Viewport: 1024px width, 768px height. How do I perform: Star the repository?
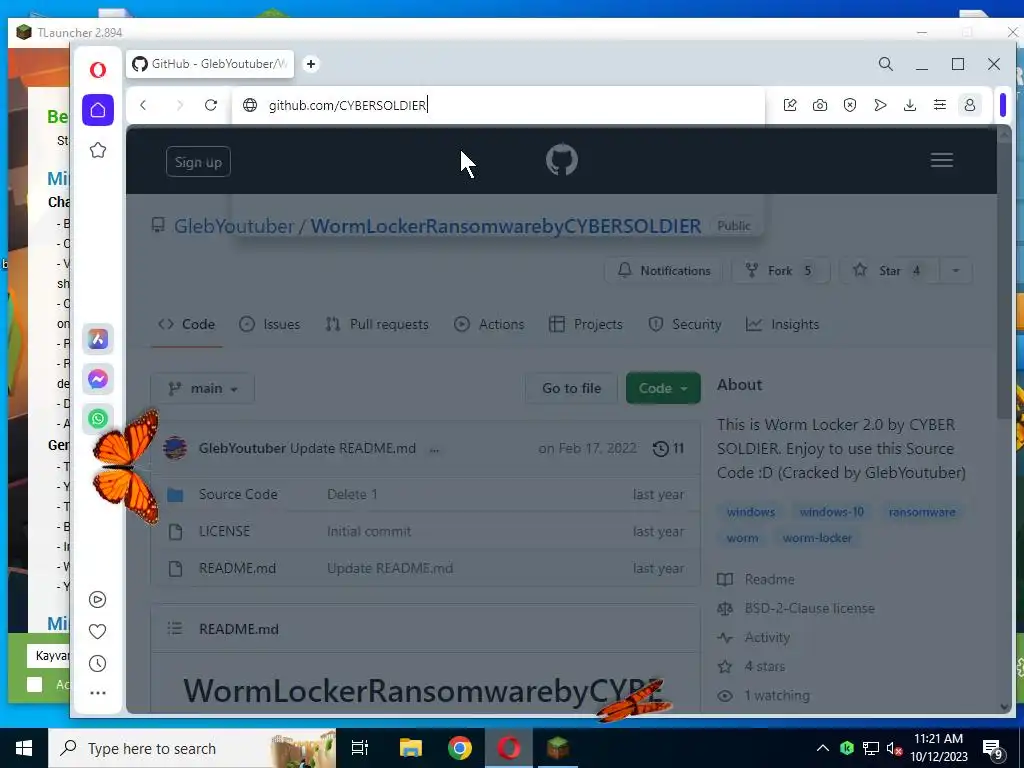click(x=889, y=270)
